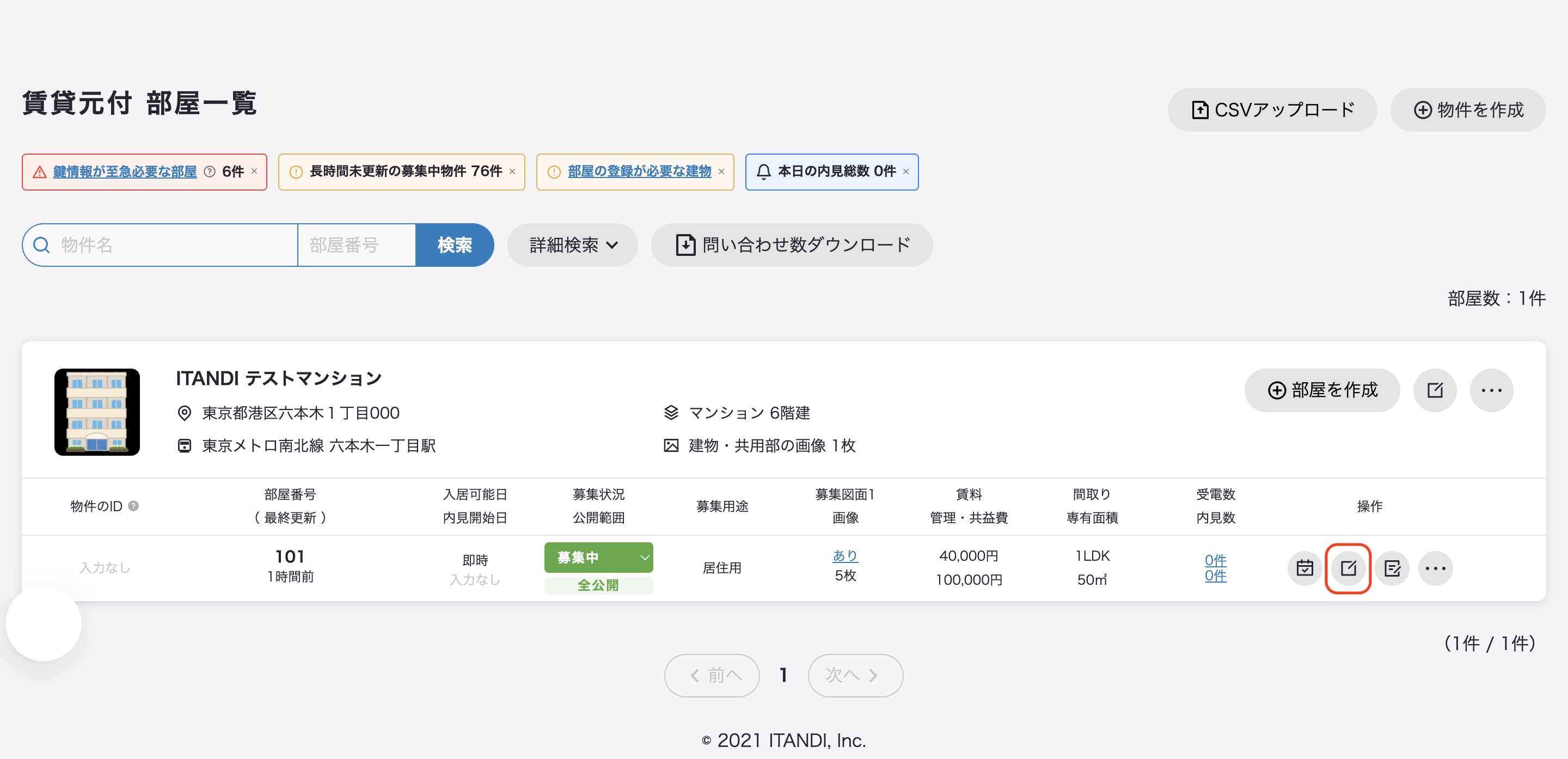This screenshot has height=759, width=1568.
Task: Click the 受電数 0件 link
Action: [1215, 560]
